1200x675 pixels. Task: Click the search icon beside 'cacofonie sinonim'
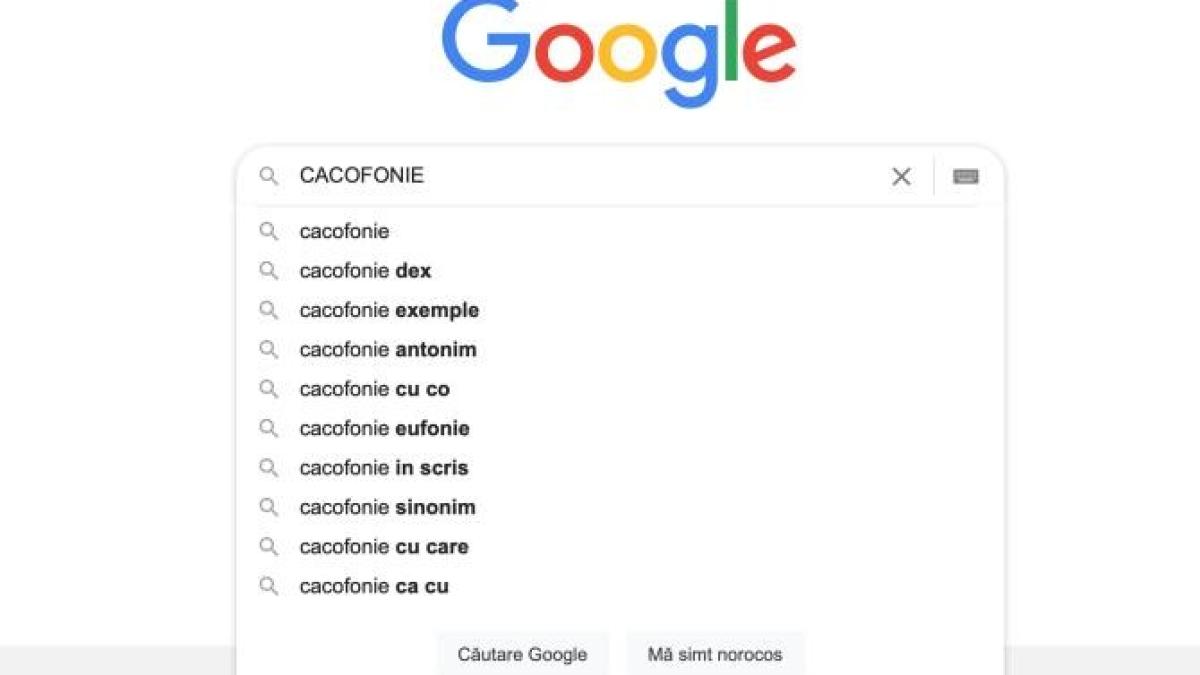click(268, 507)
